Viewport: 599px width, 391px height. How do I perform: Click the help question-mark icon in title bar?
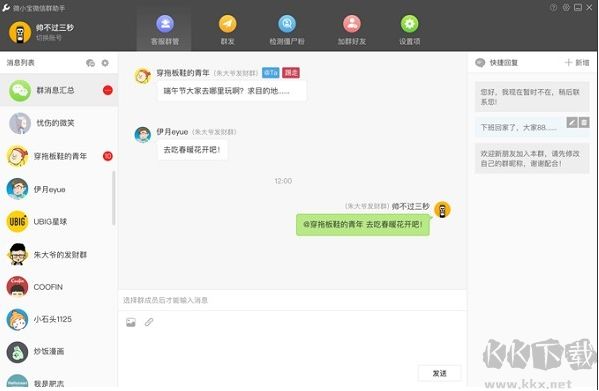[x=553, y=7]
